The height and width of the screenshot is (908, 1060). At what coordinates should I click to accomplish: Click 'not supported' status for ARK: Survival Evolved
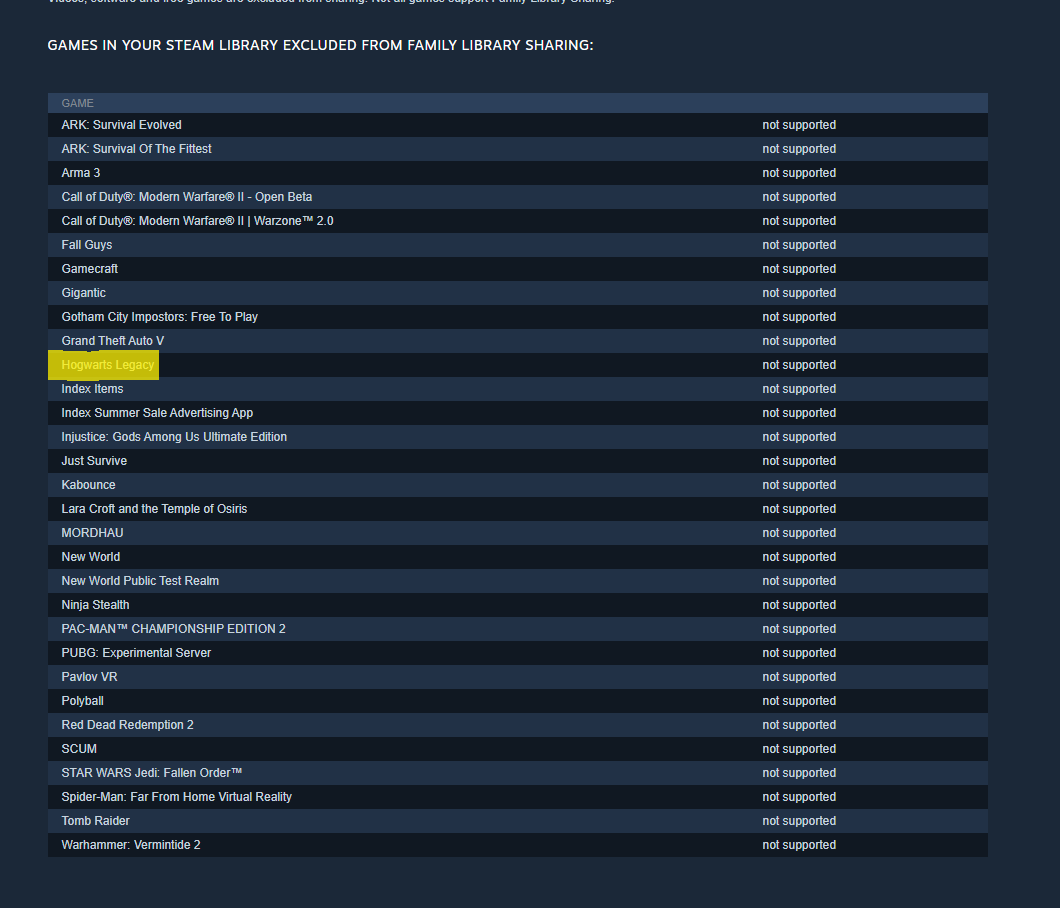click(x=799, y=125)
